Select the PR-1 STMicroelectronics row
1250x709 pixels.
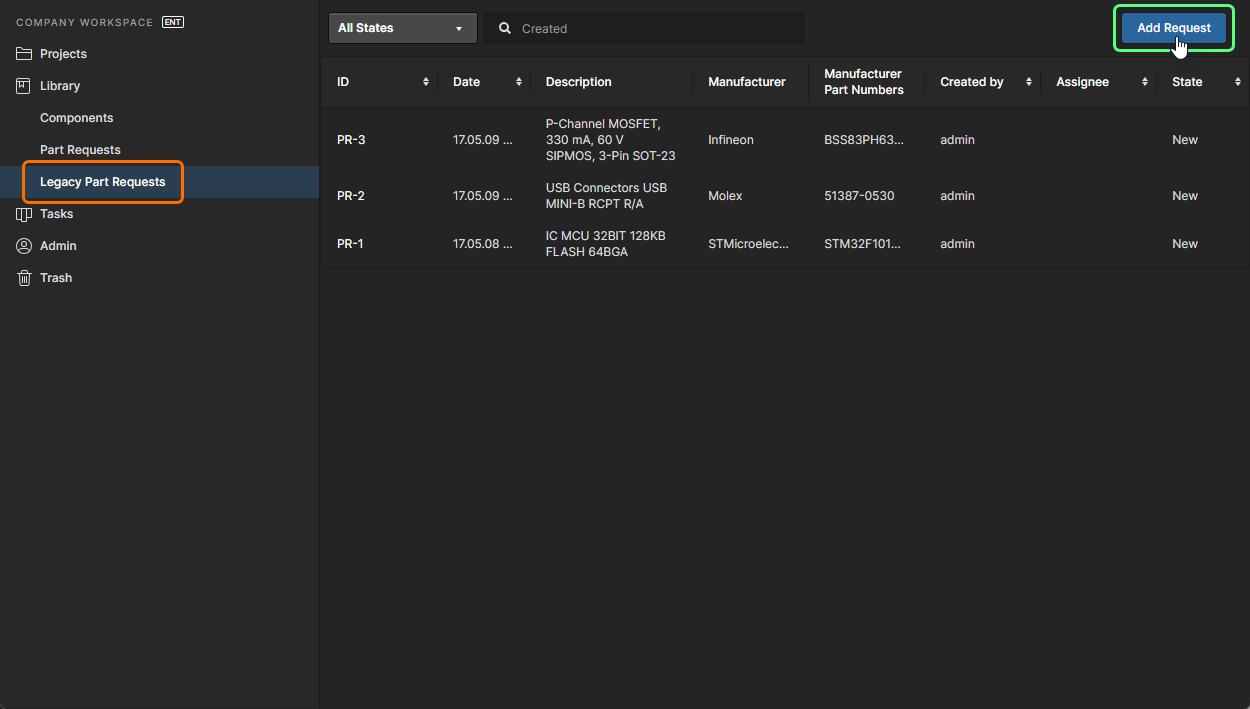pyautogui.click(x=748, y=244)
